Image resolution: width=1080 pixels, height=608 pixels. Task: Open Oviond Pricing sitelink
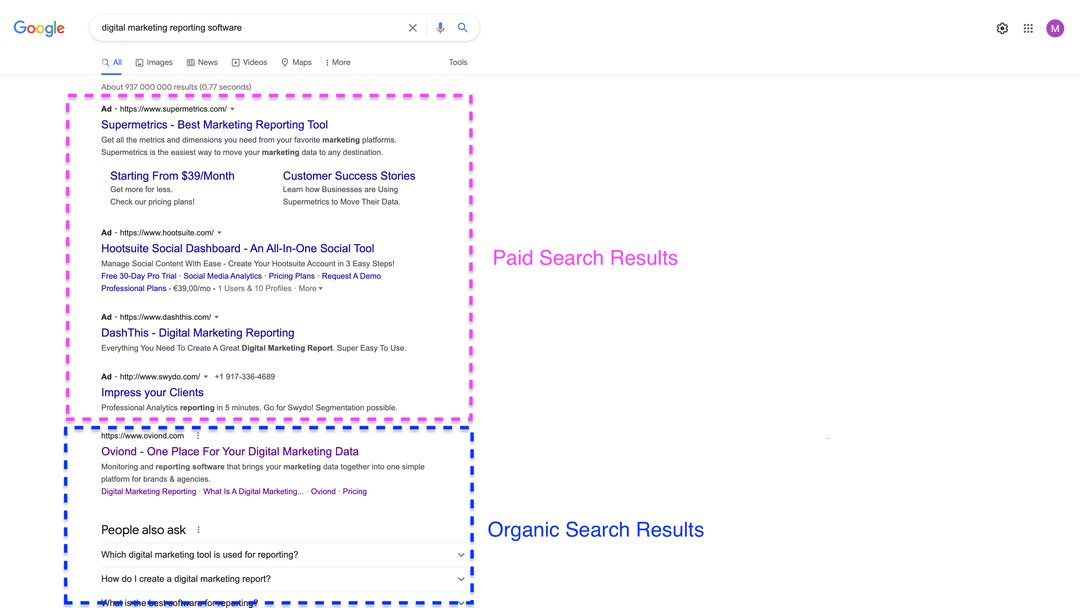click(x=355, y=492)
